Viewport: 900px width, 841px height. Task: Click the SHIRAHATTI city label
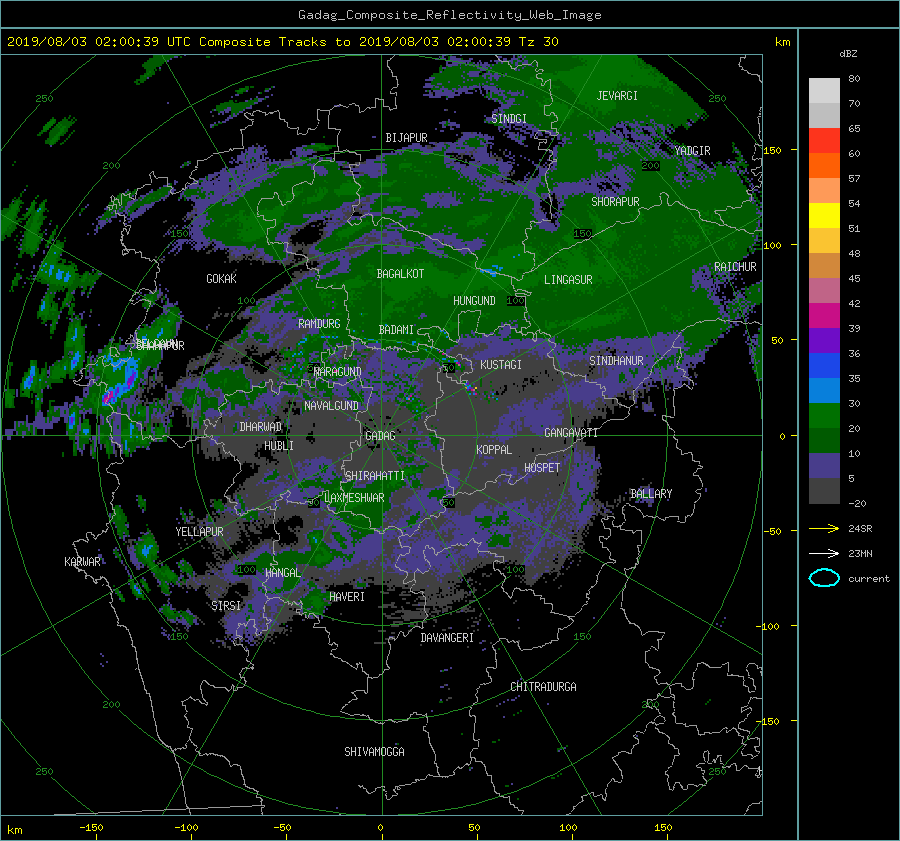pos(375,476)
